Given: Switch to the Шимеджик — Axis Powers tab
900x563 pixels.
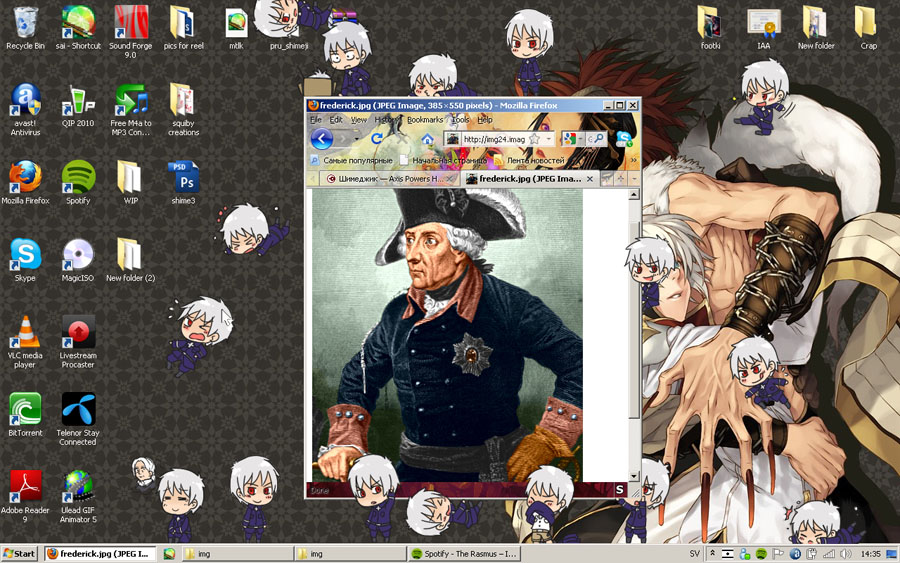Looking at the screenshot, I should tap(391, 179).
